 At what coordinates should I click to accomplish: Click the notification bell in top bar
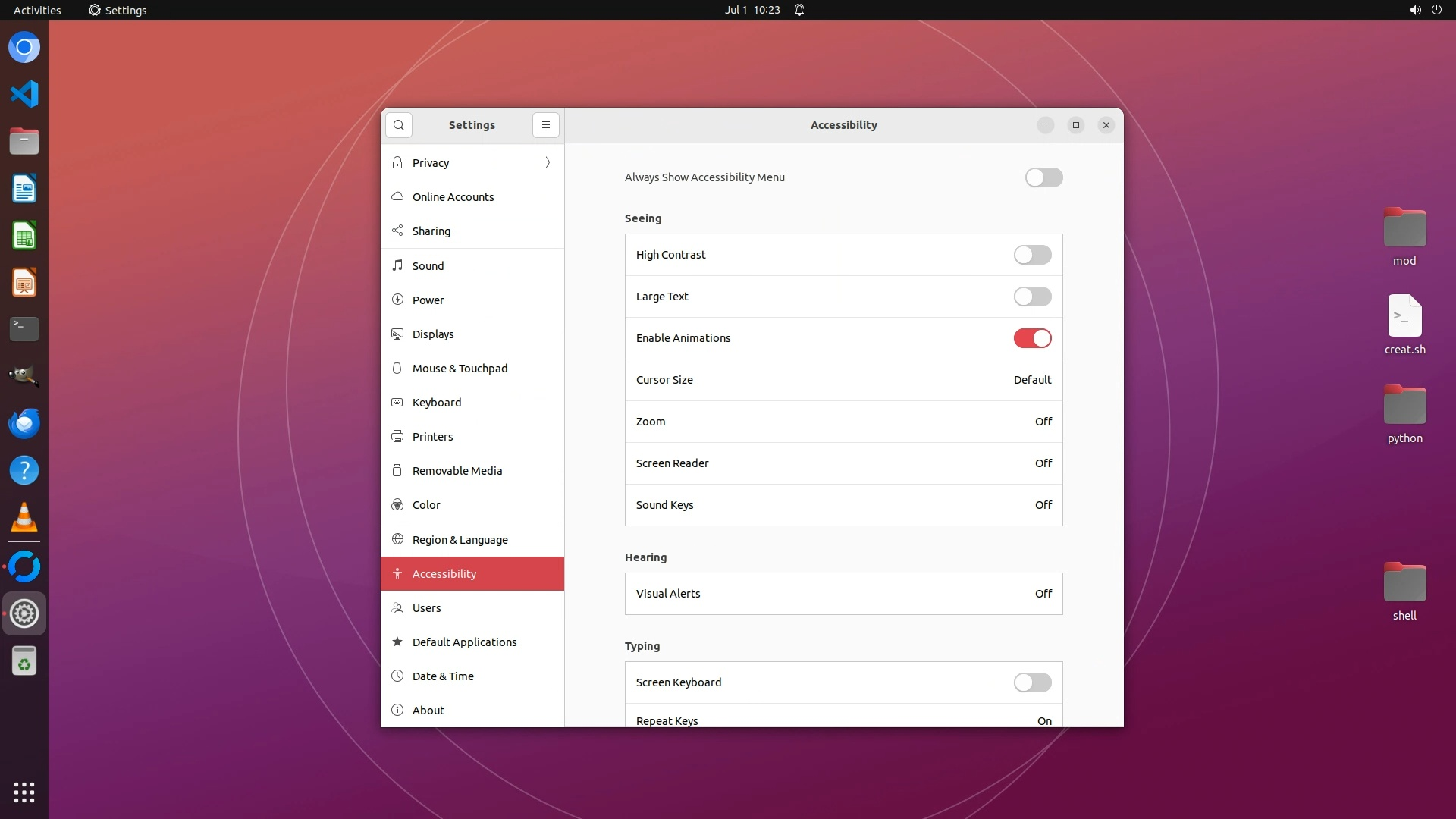point(799,10)
